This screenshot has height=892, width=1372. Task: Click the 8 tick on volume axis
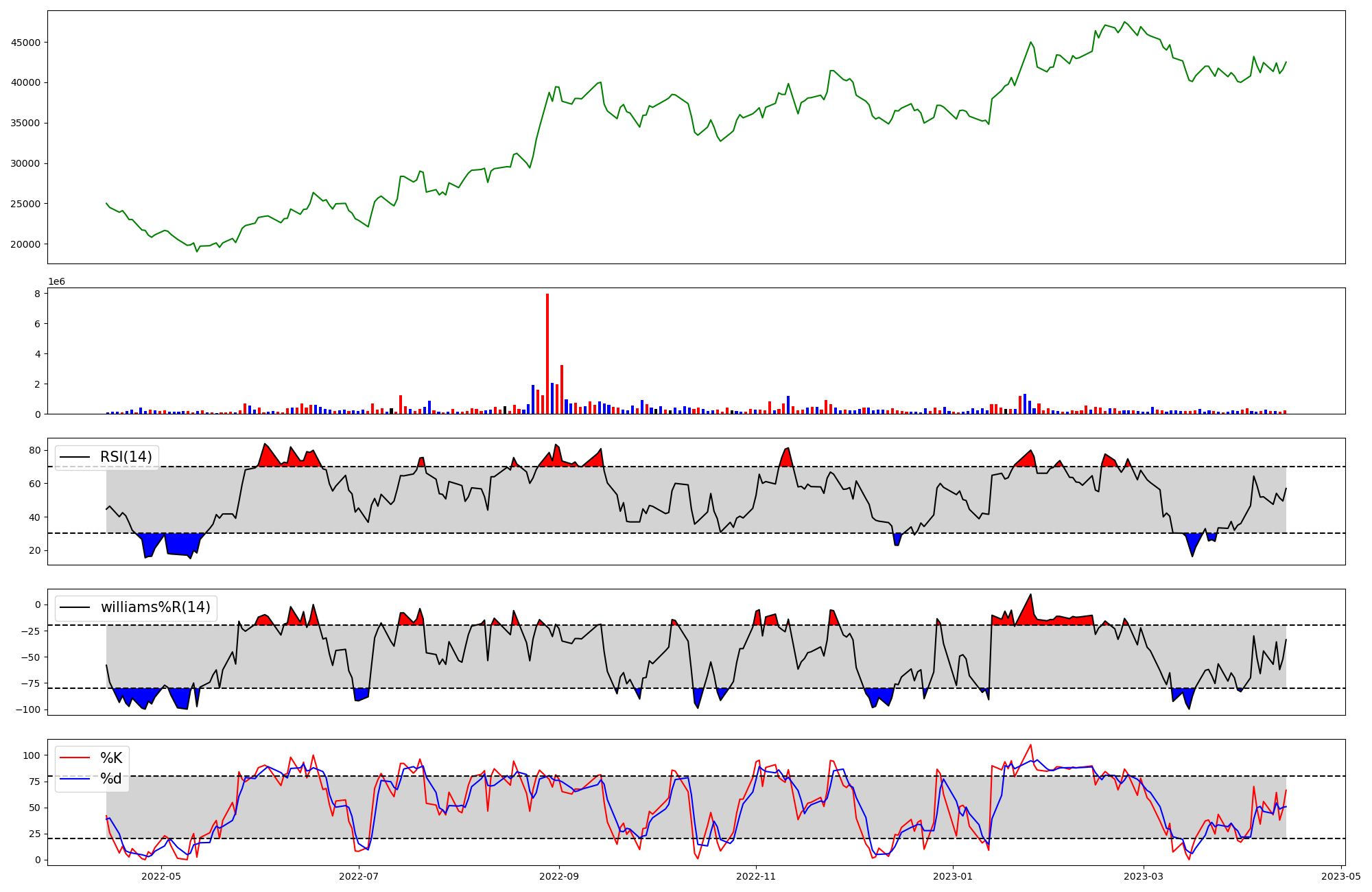coord(38,294)
